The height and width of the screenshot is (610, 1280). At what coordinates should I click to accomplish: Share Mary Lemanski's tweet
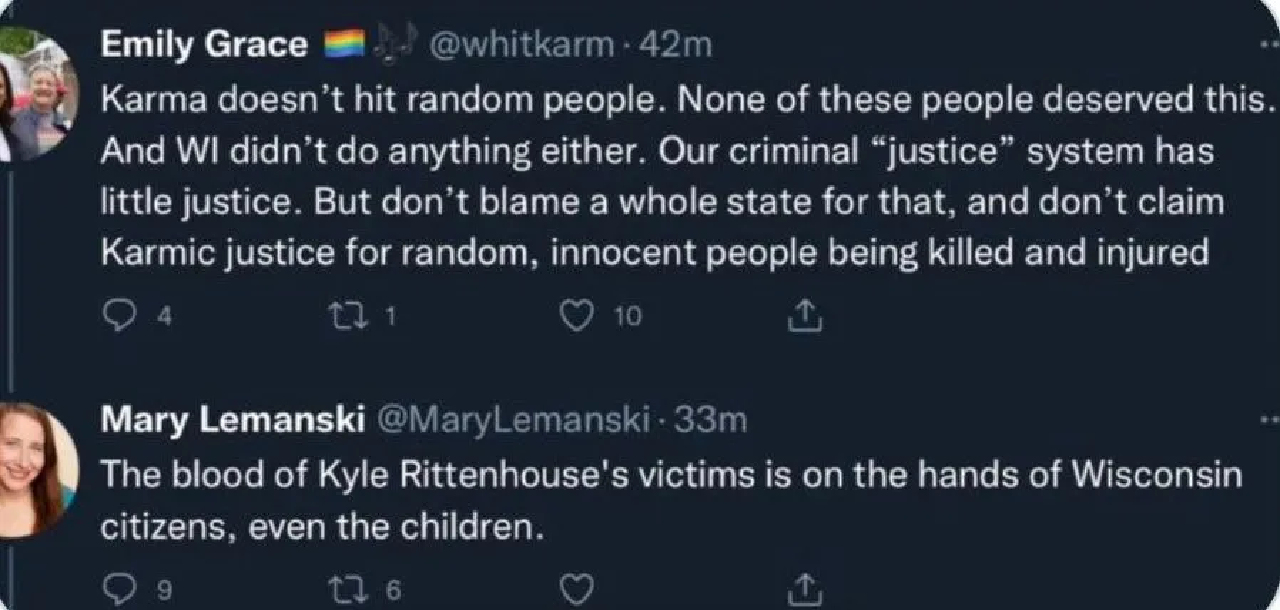(803, 588)
